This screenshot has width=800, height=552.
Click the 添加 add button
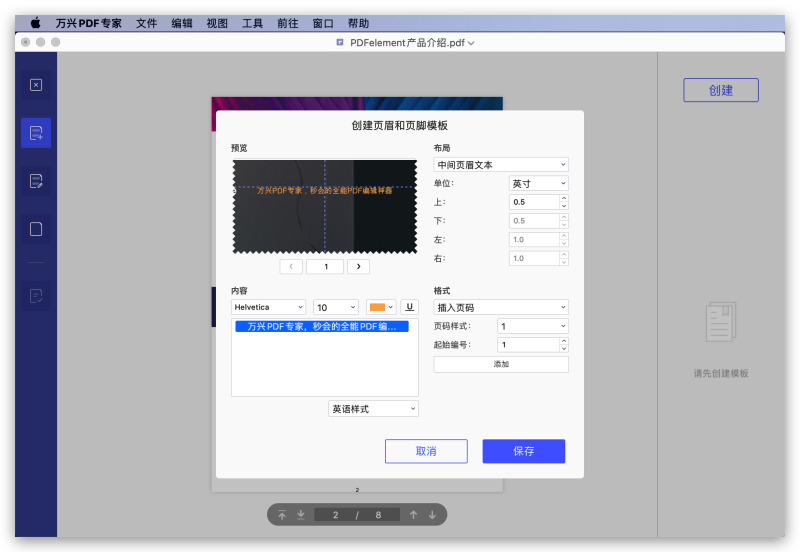pos(501,364)
